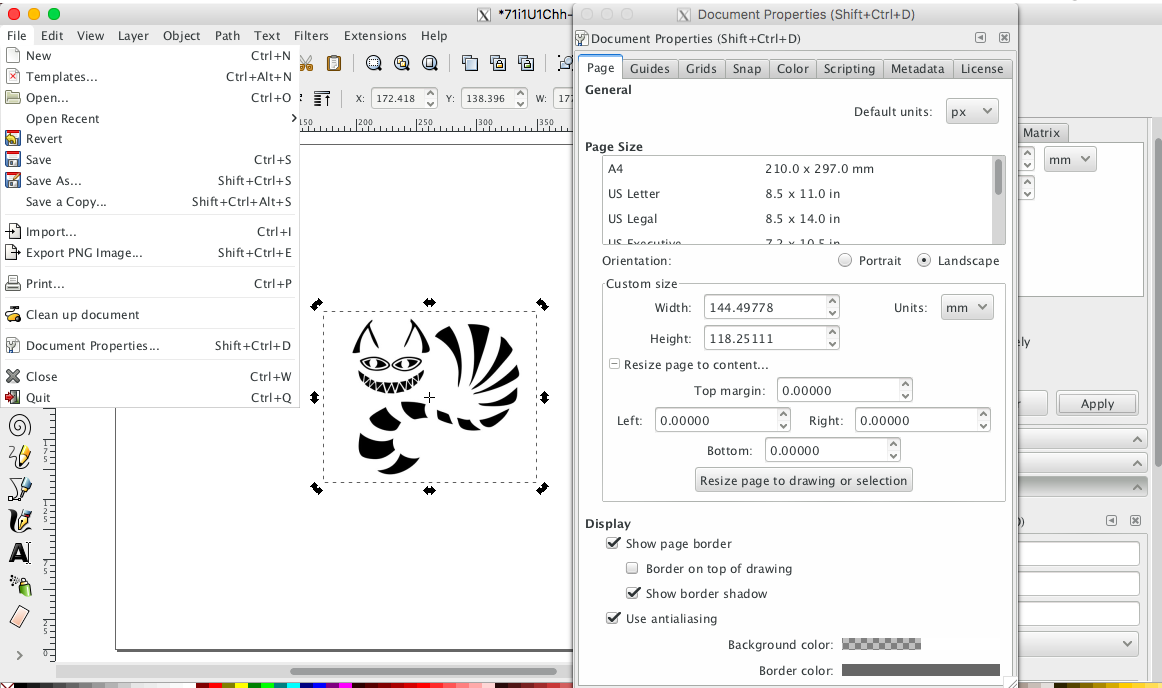Click the Border color swatch
This screenshot has width=1162, height=688.
921,670
